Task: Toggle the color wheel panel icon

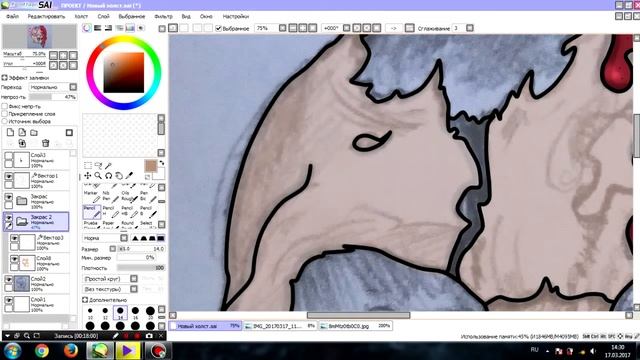Action: click(87, 28)
